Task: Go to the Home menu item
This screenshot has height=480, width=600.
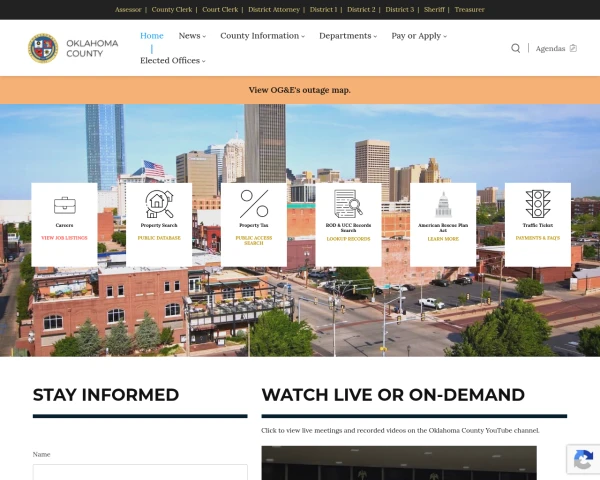Action: click(x=152, y=36)
